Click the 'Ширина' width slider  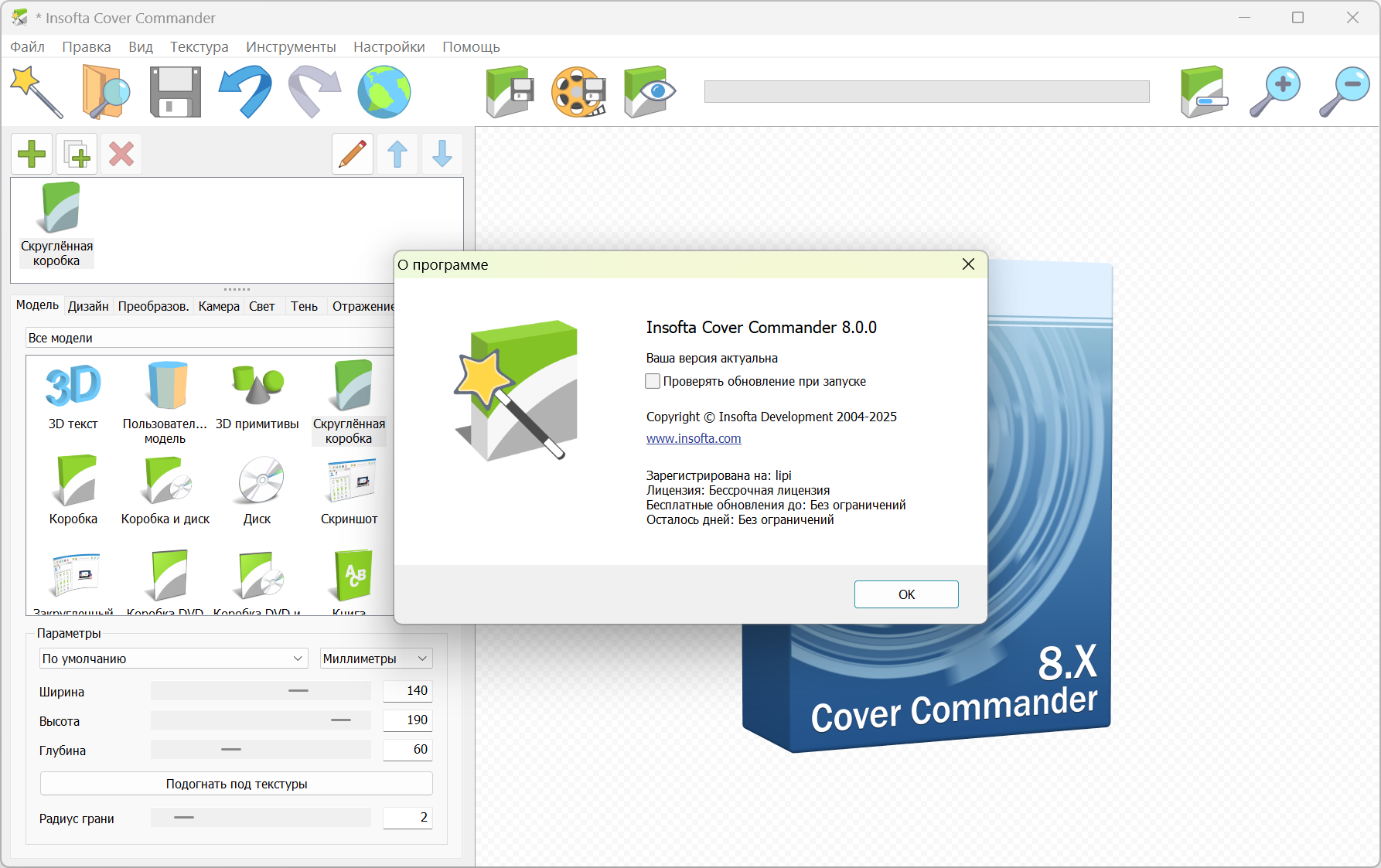click(x=261, y=690)
